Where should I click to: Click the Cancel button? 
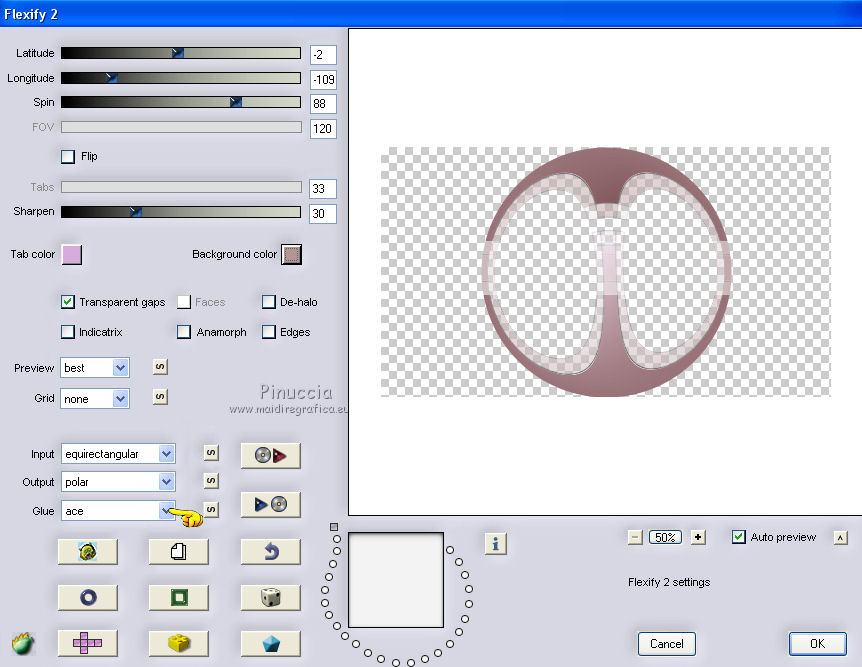[x=667, y=644]
